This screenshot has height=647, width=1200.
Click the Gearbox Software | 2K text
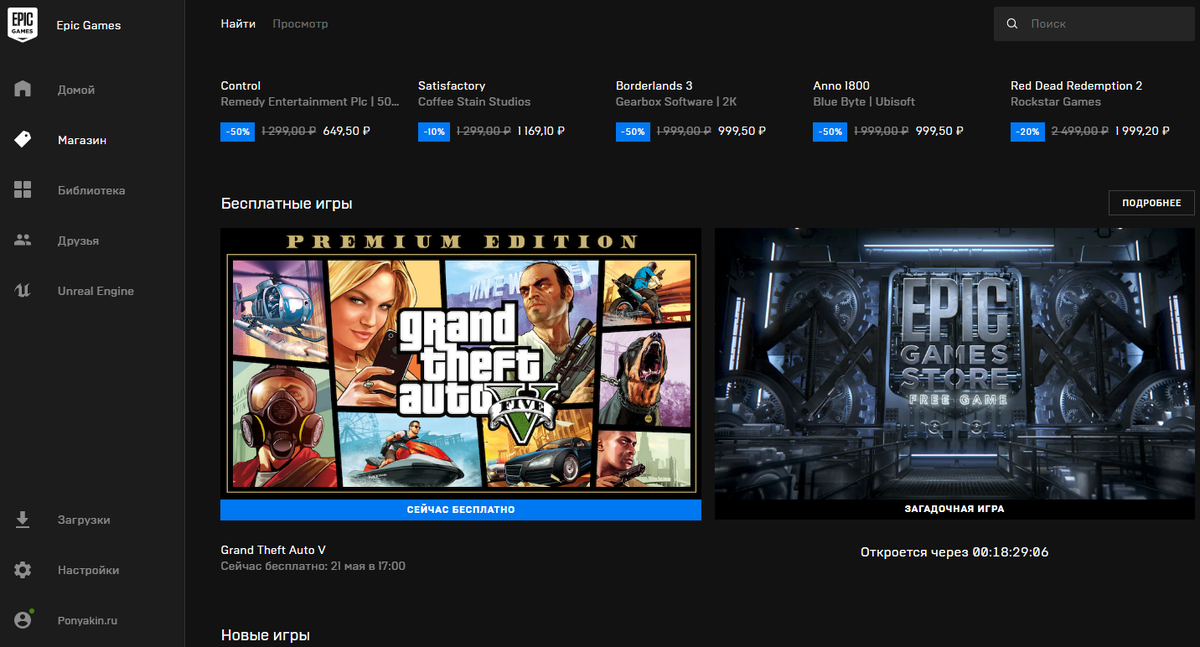(x=678, y=102)
